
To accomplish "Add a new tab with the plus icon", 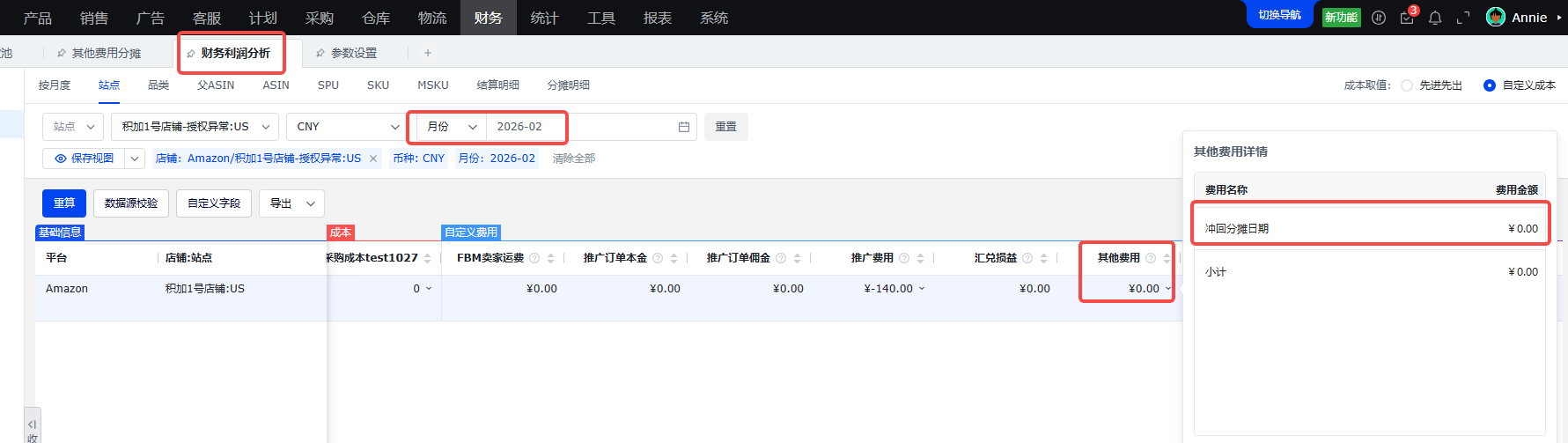I will (x=428, y=53).
